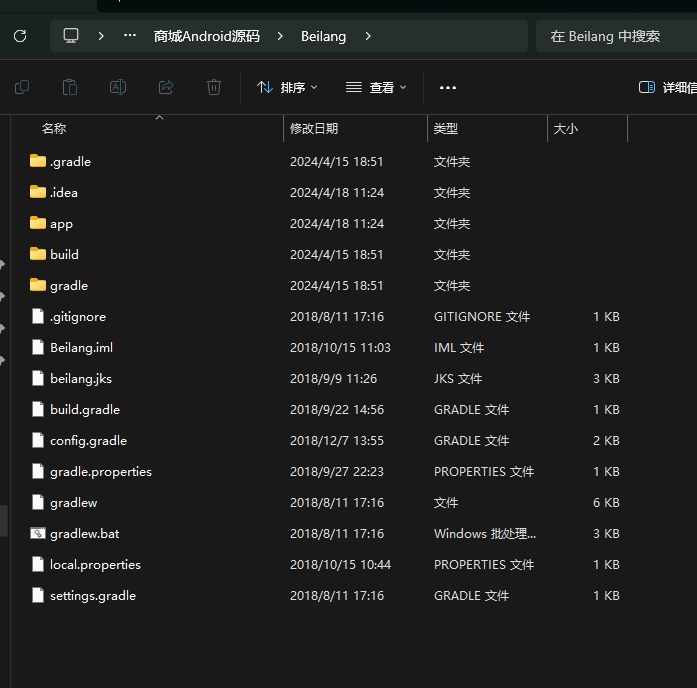The height and width of the screenshot is (688, 697).
Task: Select the gradle folder icon
Action: coord(38,285)
